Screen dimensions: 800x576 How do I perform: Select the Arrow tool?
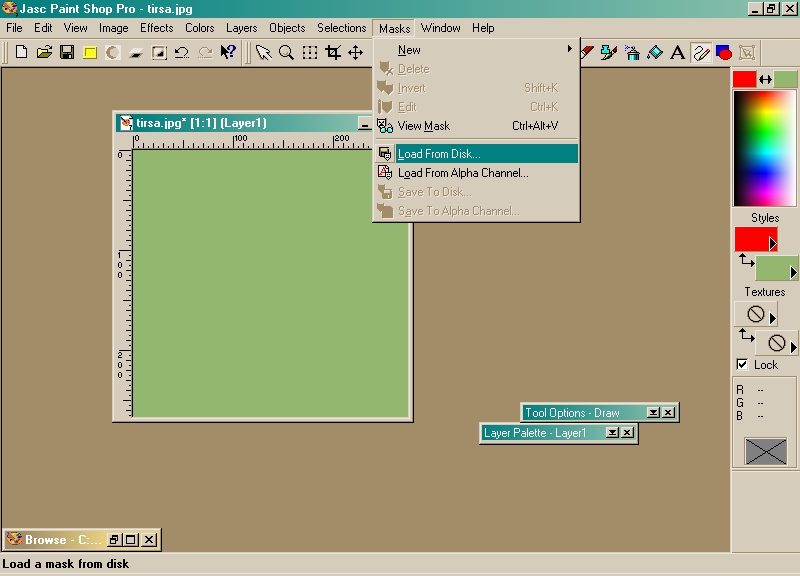[x=263, y=52]
